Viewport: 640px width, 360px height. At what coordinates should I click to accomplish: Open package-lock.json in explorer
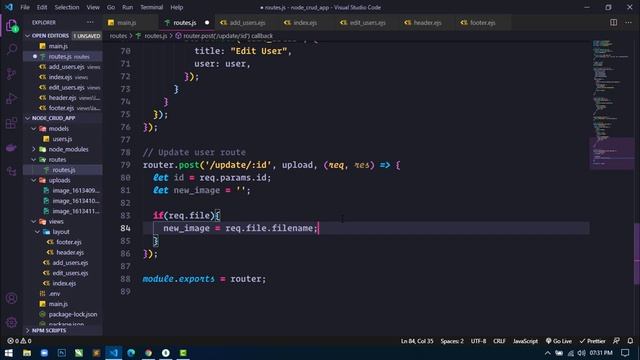pyautogui.click(x=73, y=314)
